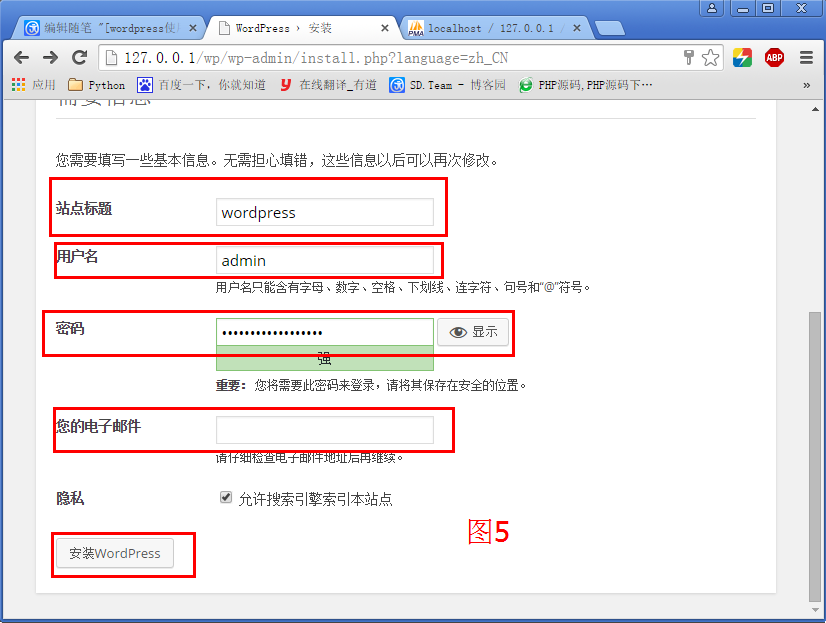The image size is (826, 623).
Task: Go forward with the browser forward arrow
Action: 51,57
